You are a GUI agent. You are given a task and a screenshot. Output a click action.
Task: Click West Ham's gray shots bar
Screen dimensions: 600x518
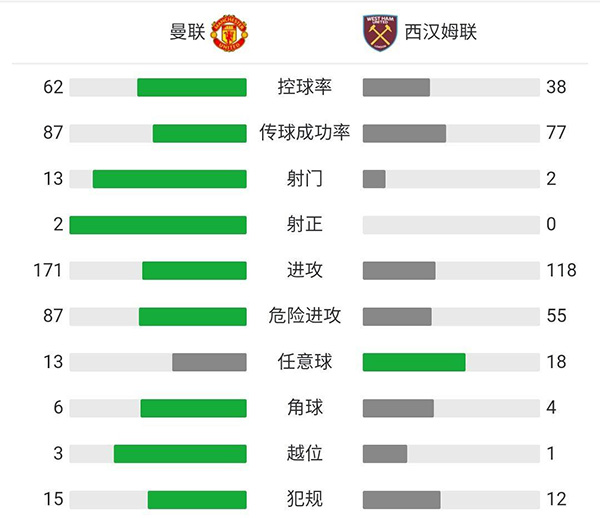374,179
